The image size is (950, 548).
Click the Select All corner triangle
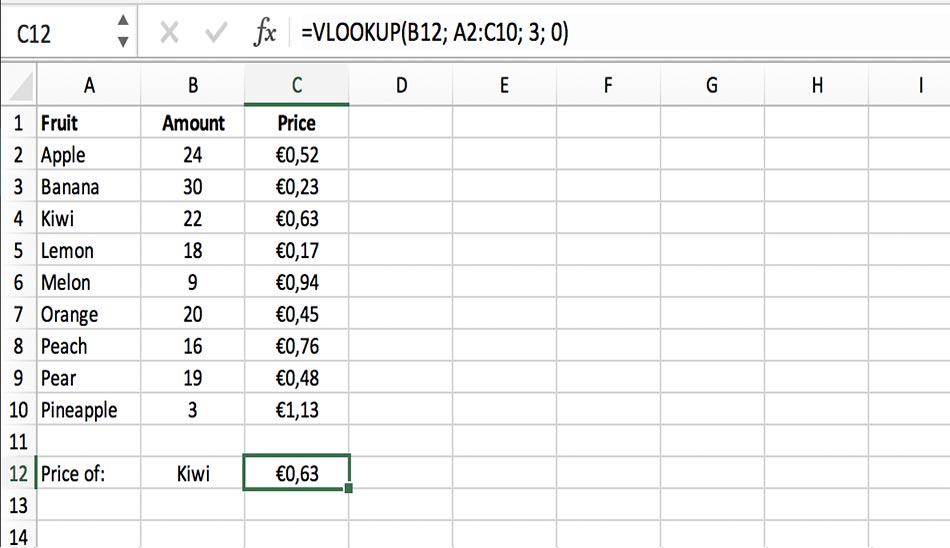[x=19, y=85]
